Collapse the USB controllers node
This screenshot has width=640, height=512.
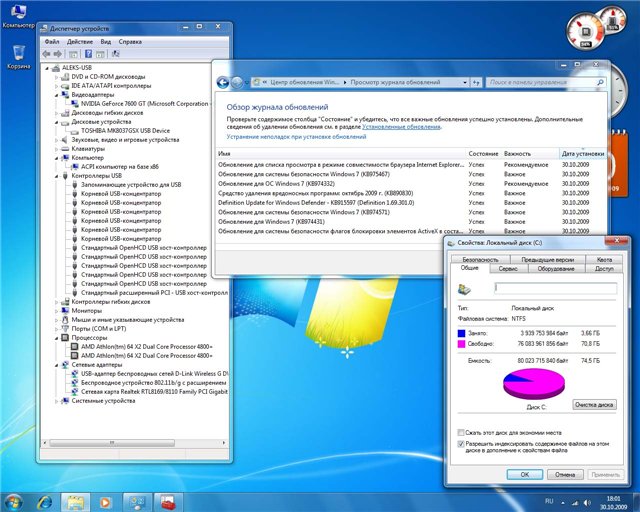pos(56,176)
